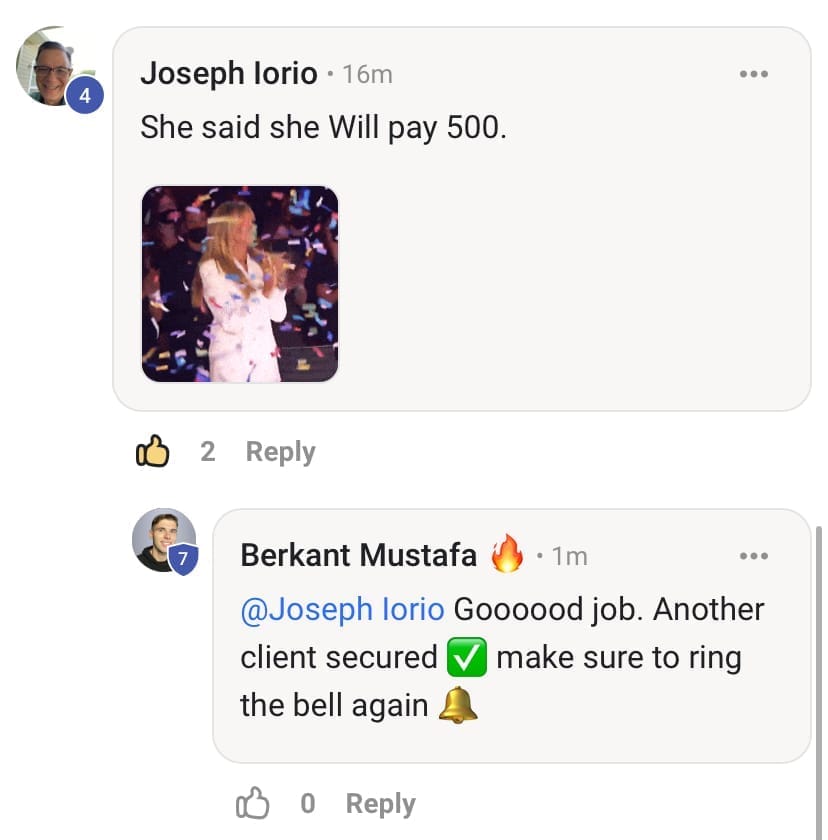Click the level 7 shield badge

pyautogui.click(x=183, y=560)
